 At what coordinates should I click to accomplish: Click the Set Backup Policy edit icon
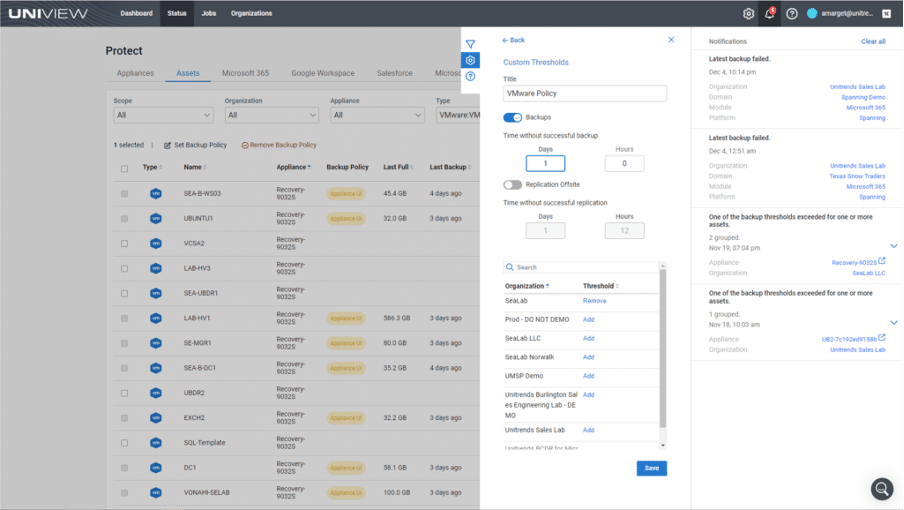point(167,145)
